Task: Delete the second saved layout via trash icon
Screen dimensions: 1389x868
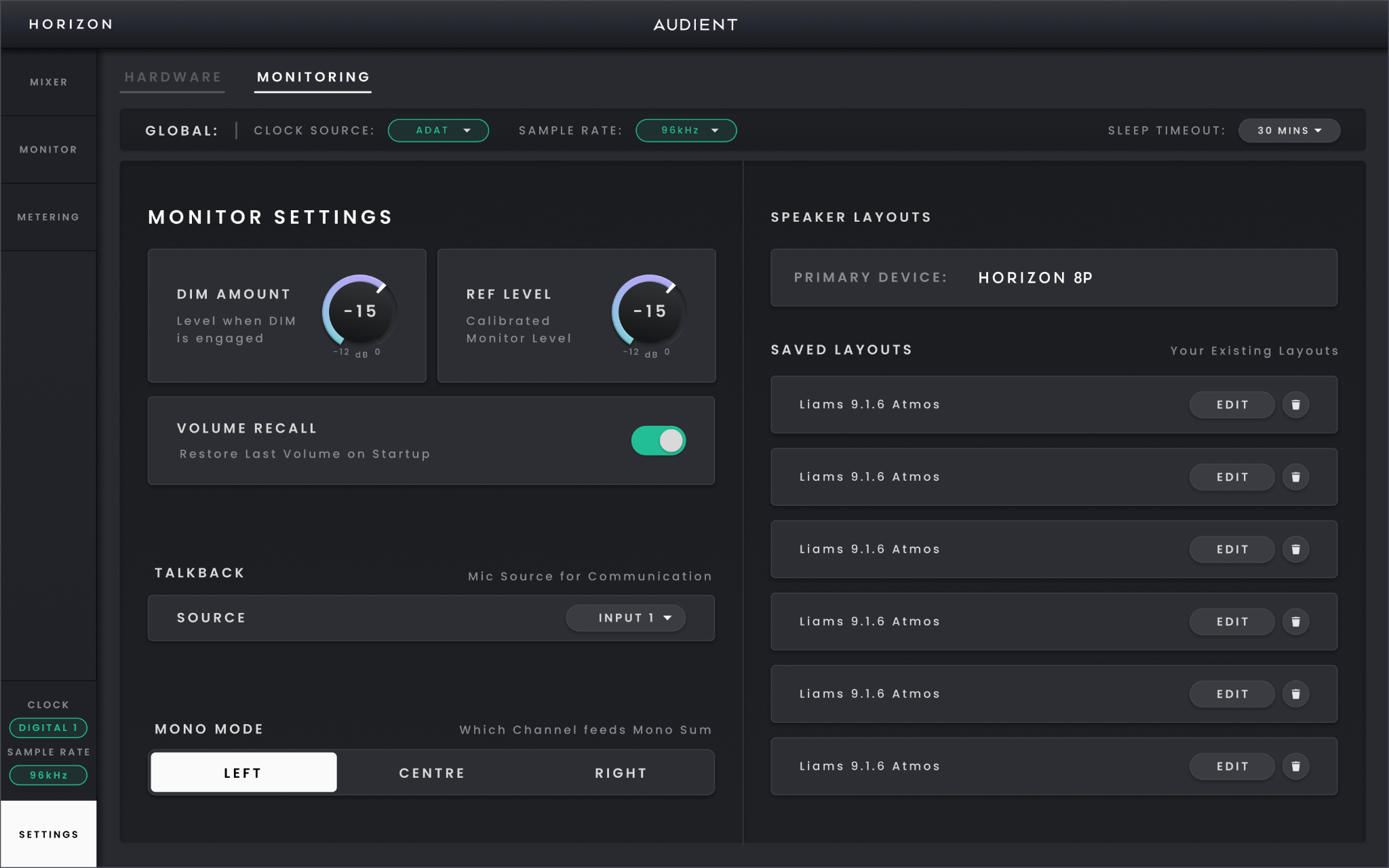Action: 1295,477
